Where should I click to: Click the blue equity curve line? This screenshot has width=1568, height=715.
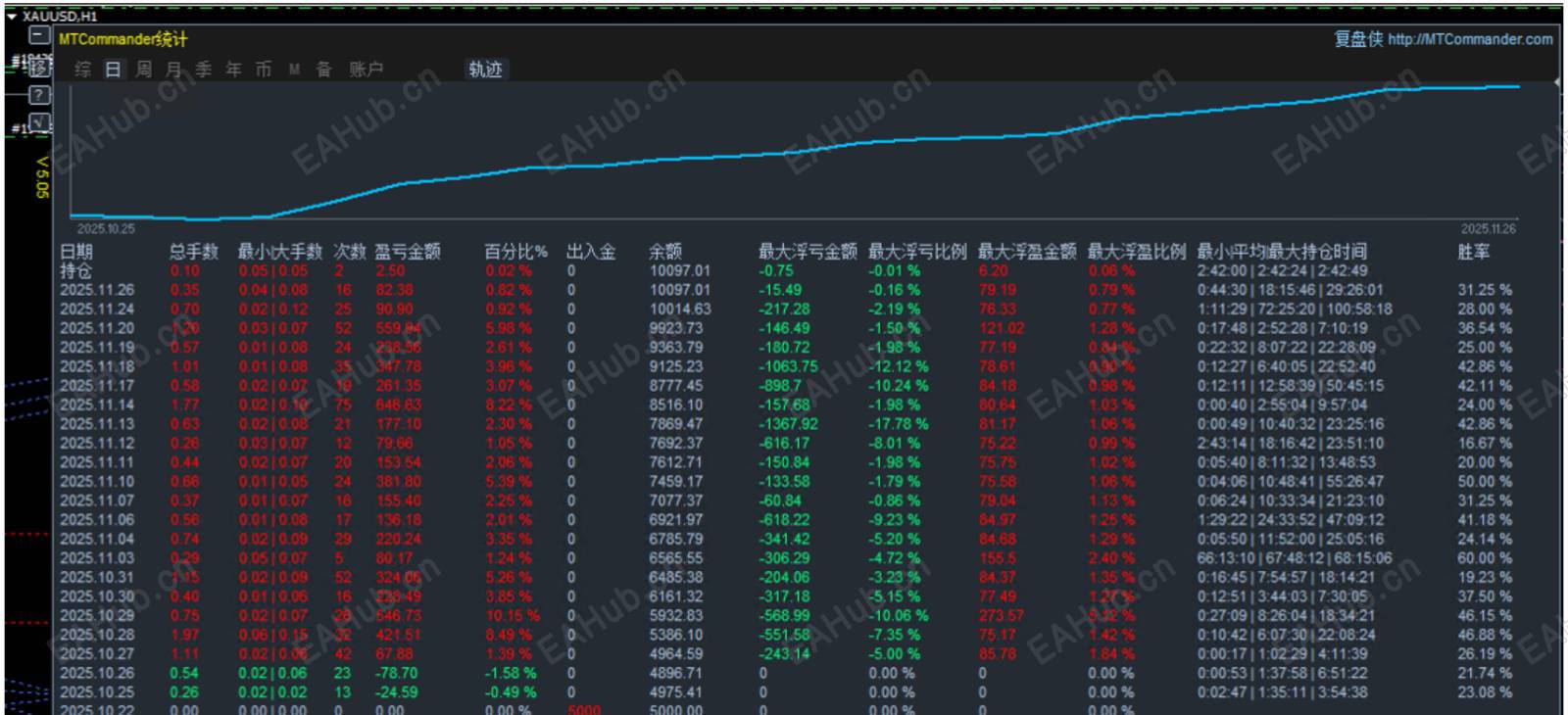point(794,153)
